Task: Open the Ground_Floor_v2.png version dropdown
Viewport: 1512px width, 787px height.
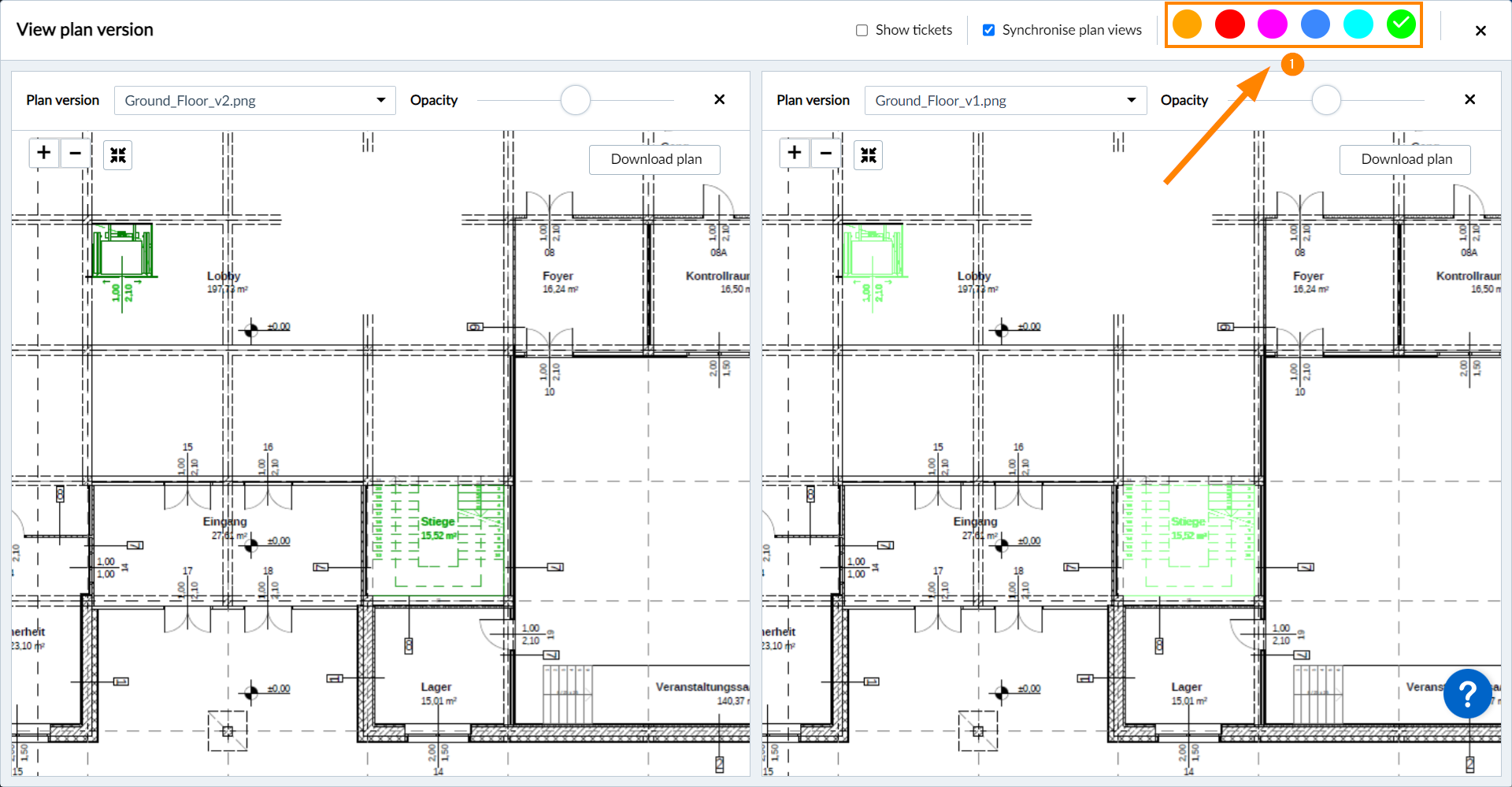Action: click(x=254, y=101)
